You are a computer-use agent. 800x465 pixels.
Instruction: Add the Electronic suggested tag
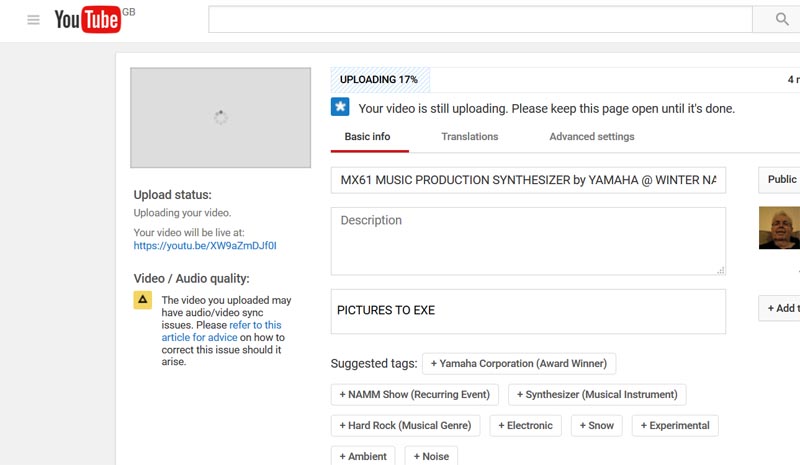click(x=526, y=426)
